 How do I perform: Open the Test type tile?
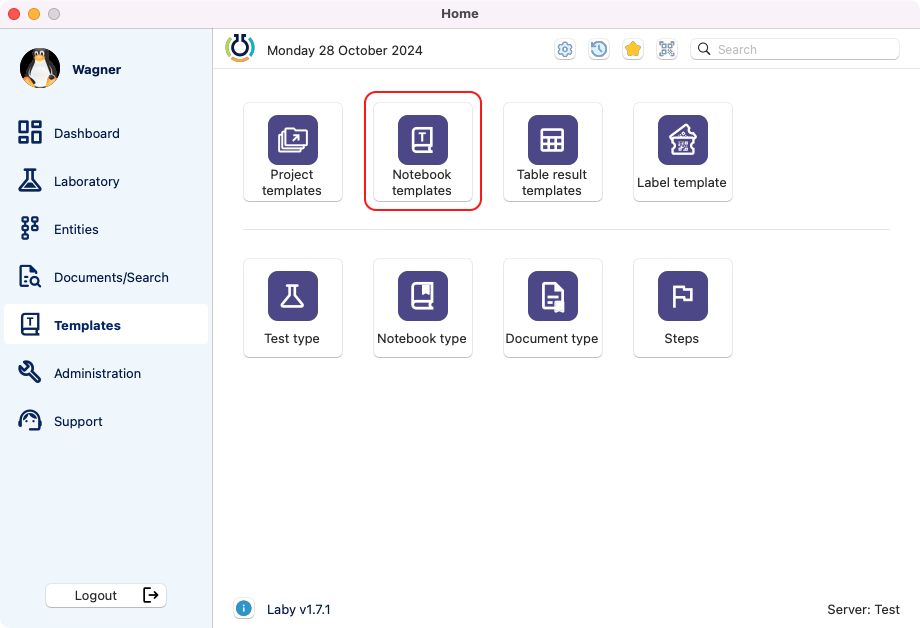tap(293, 308)
